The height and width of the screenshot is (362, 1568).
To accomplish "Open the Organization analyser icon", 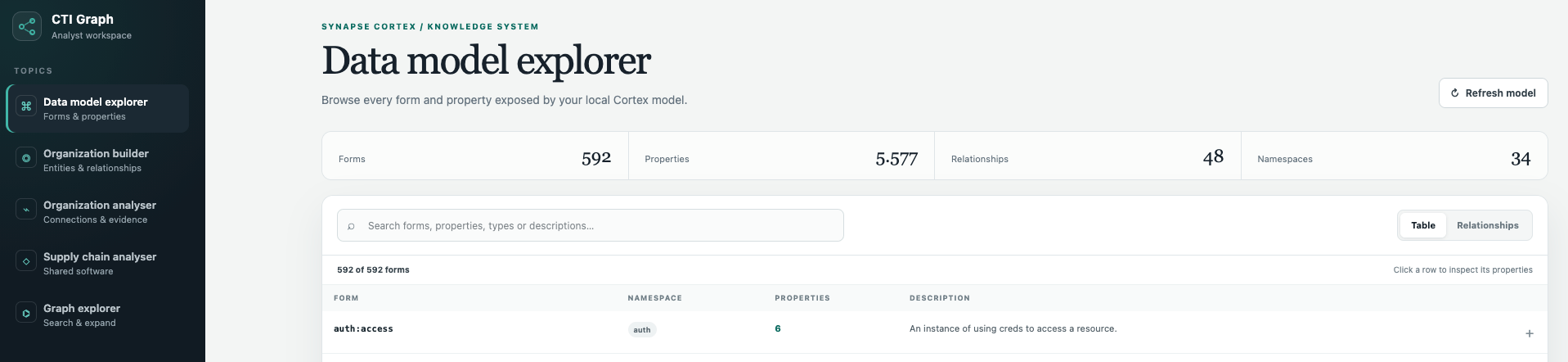I will pyautogui.click(x=26, y=210).
